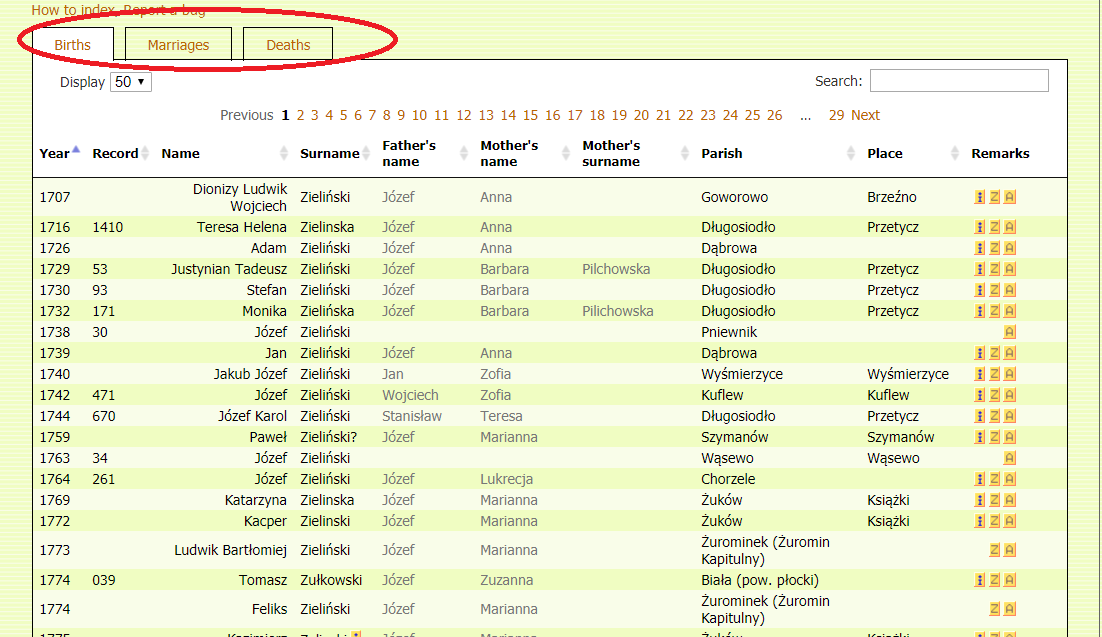Click the Search input field
1102x637 pixels.
(958, 81)
